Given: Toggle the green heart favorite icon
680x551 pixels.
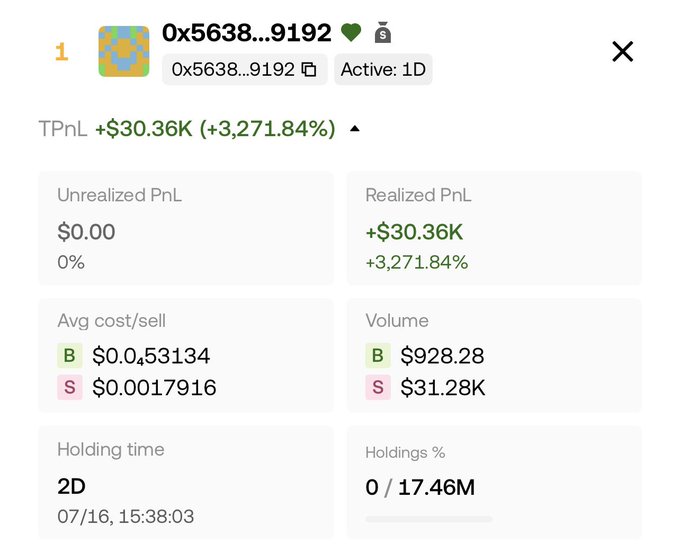Looking at the screenshot, I should click(x=351, y=33).
